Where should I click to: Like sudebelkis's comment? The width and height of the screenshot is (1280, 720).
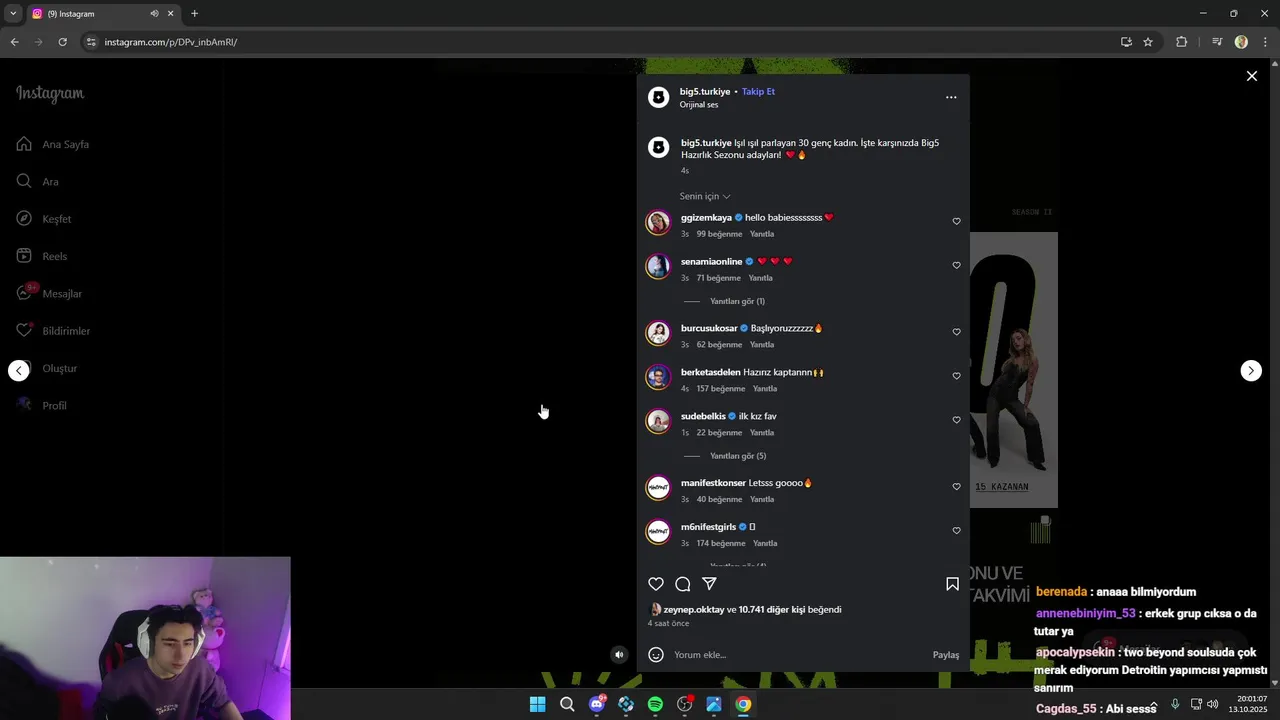click(x=956, y=420)
